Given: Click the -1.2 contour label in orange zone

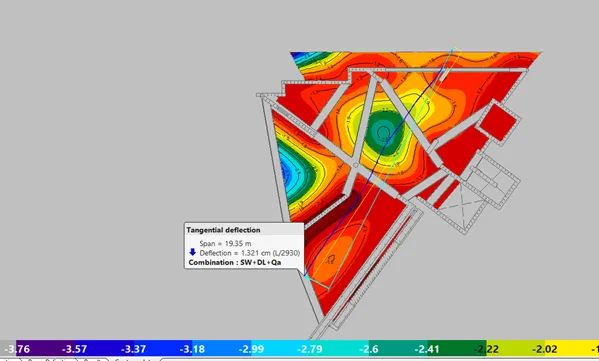Looking at the screenshot, I should pos(330,261).
